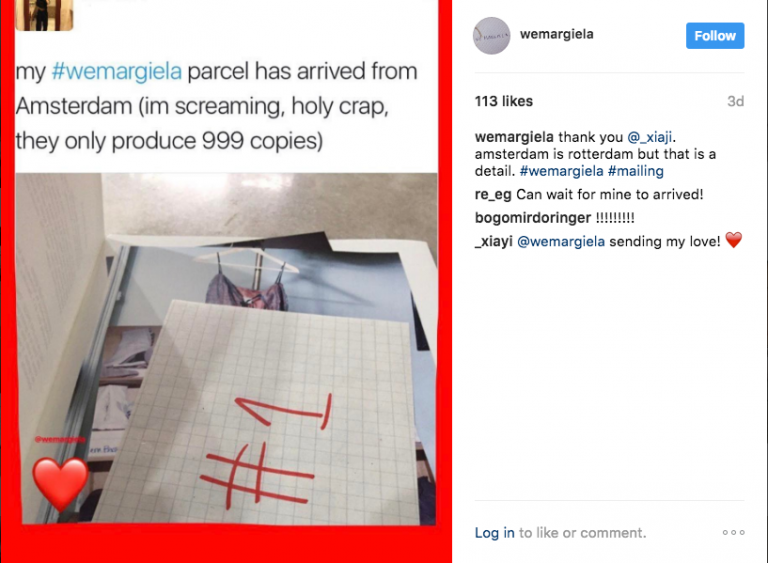Open the wemargiela profile avatar
The height and width of the screenshot is (563, 768).
click(491, 36)
